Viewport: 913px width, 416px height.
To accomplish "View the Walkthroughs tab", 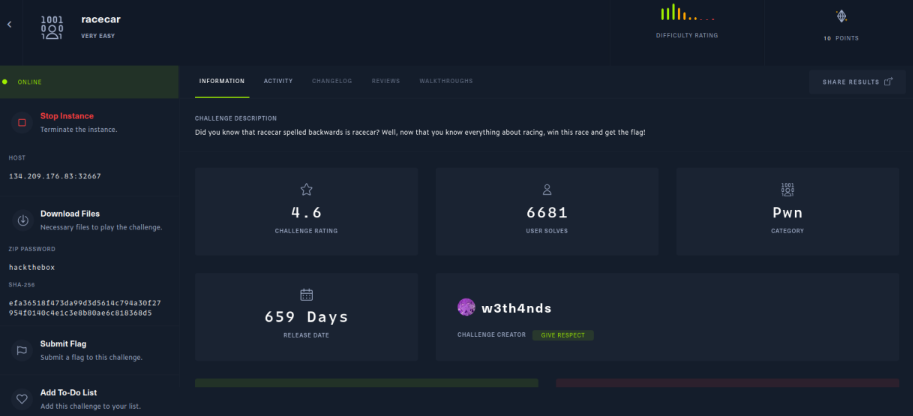I will (x=446, y=81).
